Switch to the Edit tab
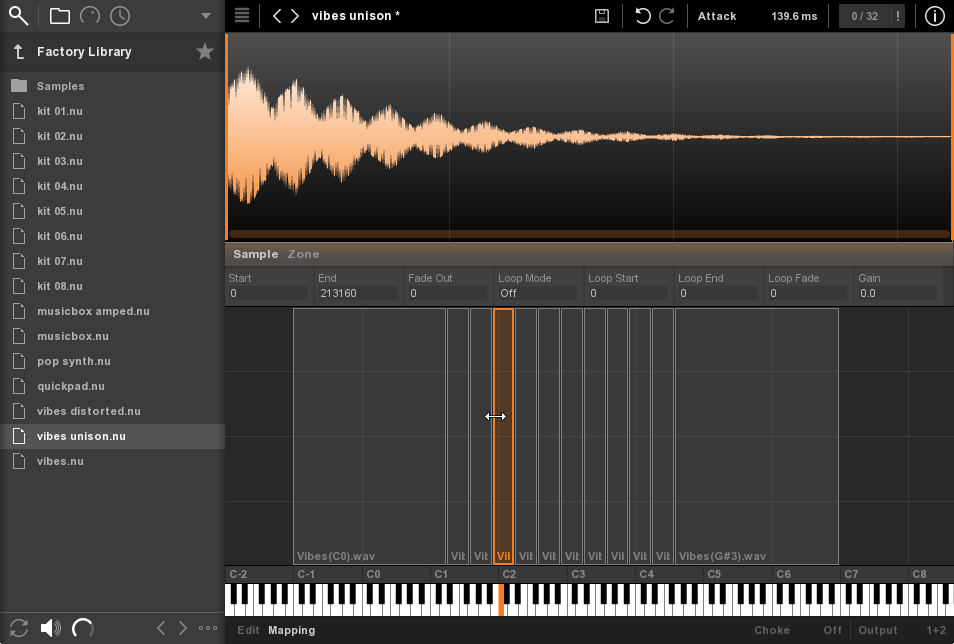Image resolution: width=954 pixels, height=644 pixels. (x=248, y=630)
